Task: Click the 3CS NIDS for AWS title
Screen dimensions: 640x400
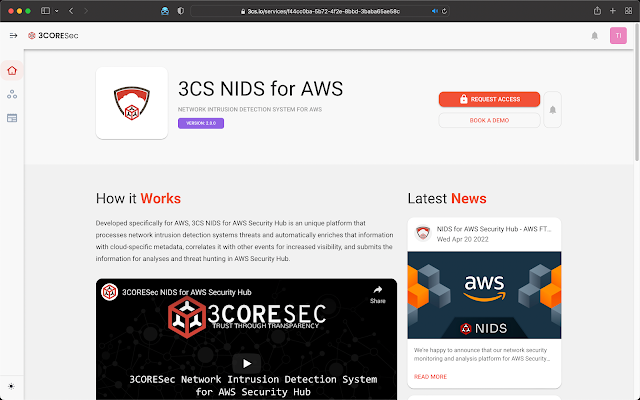Action: (260, 89)
